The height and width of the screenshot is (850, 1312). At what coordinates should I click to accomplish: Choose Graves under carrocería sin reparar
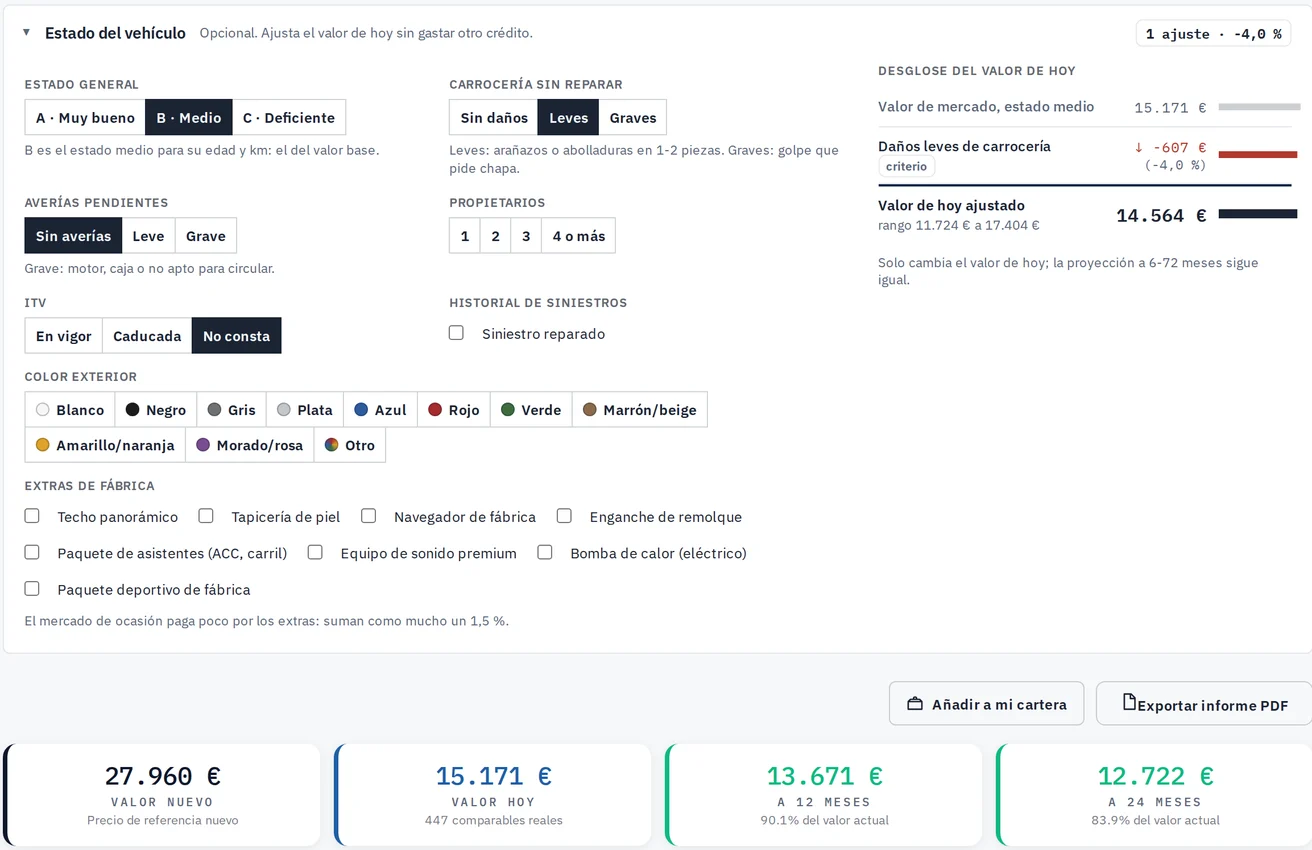pyautogui.click(x=633, y=117)
